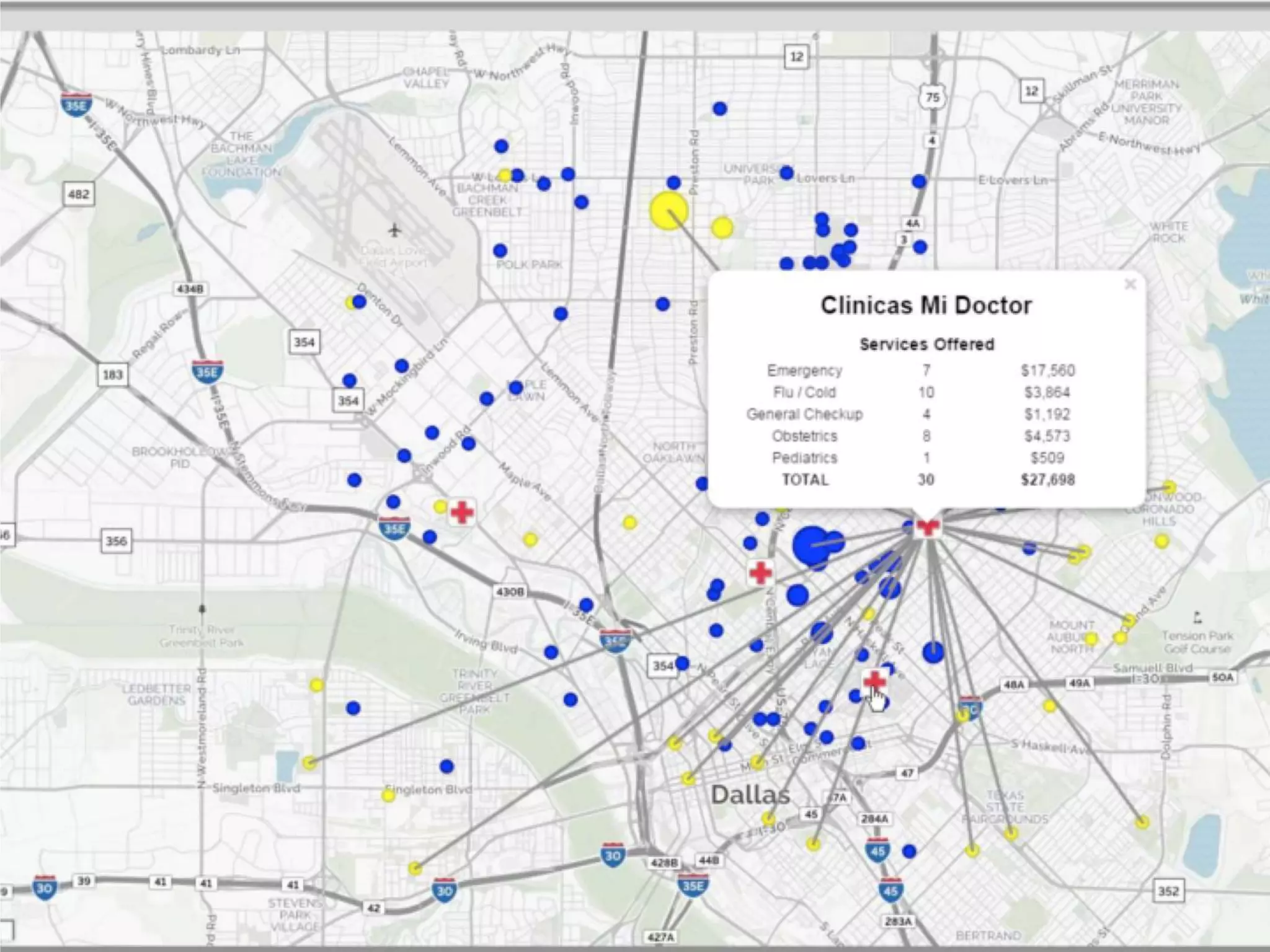1270x952 pixels.
Task: Open the red cross clinic marker beside the largest blue circle
Action: pos(760,573)
